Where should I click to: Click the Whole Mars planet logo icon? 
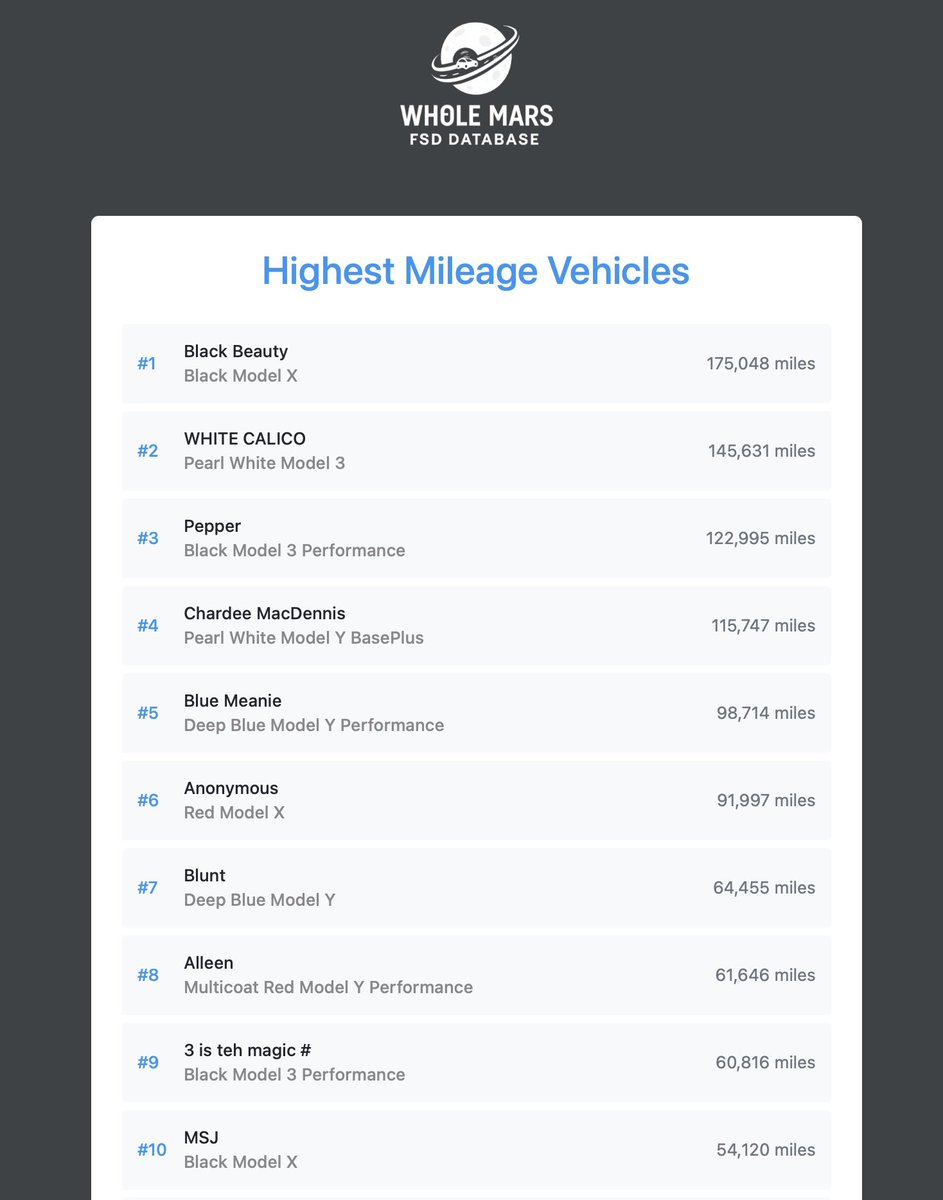tap(476, 57)
